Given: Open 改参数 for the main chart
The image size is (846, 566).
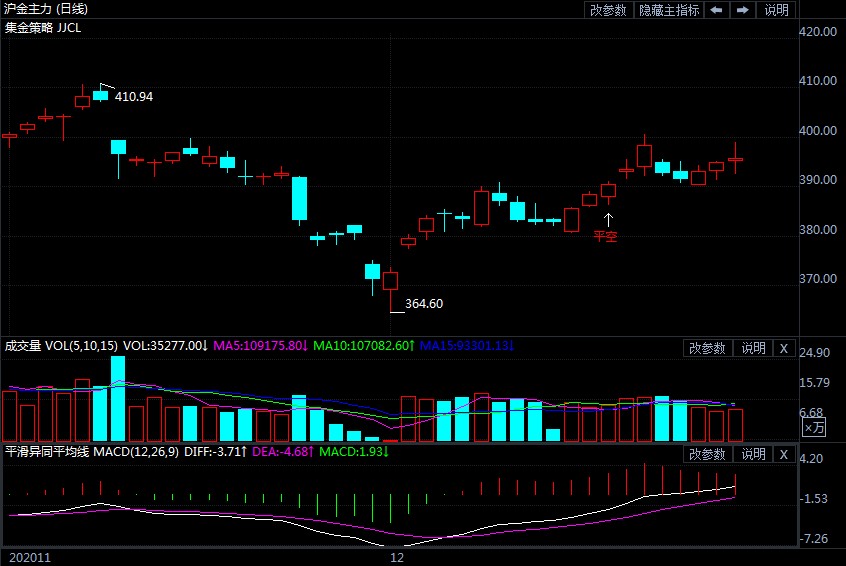Looking at the screenshot, I should point(608,10).
